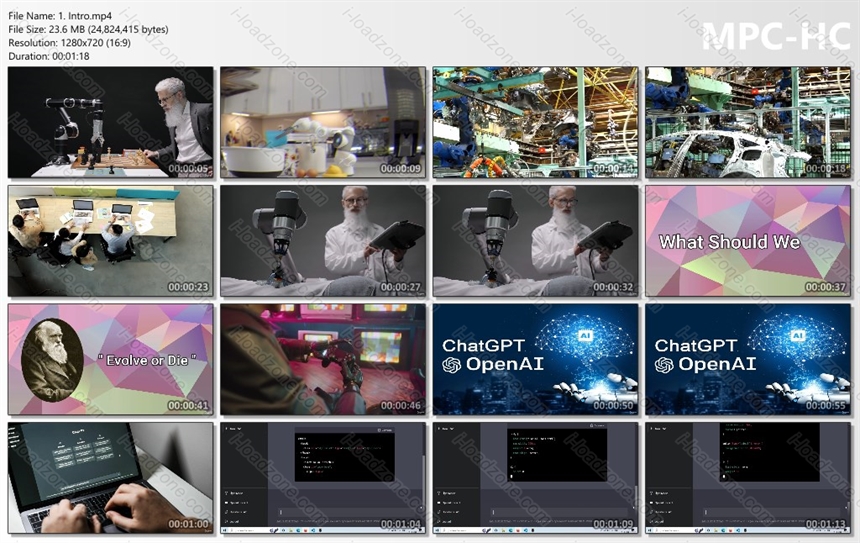This screenshot has height=543, width=860.
Task: Click the MPC-HC logo text
Action: click(776, 37)
